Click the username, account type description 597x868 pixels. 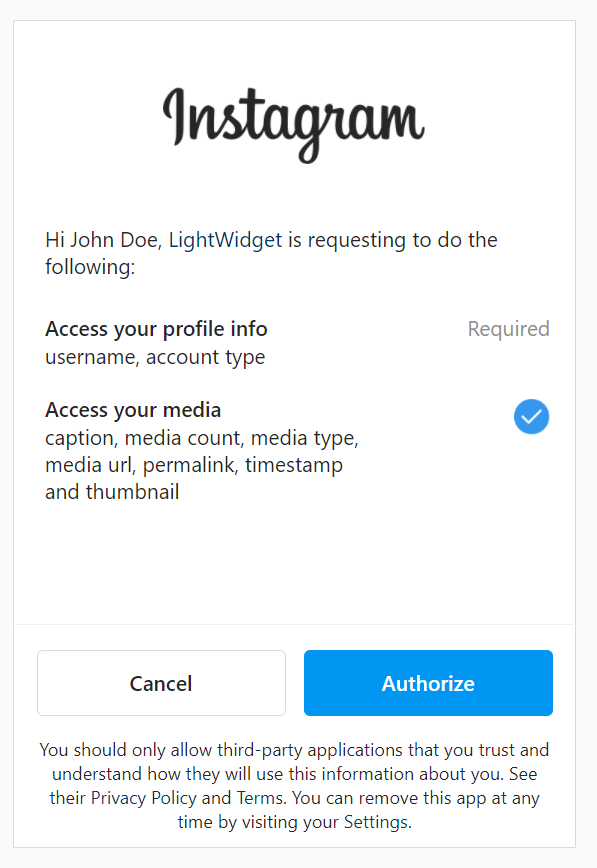pos(155,357)
